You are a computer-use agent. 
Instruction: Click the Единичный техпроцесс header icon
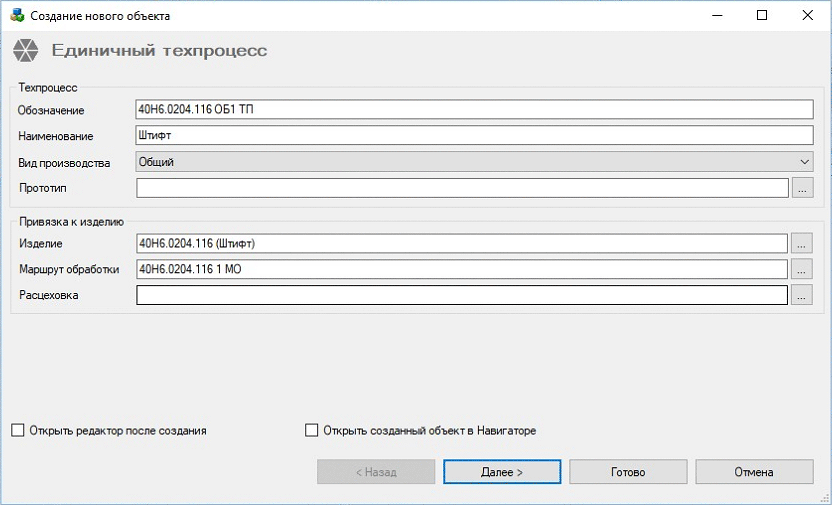[x=25, y=51]
